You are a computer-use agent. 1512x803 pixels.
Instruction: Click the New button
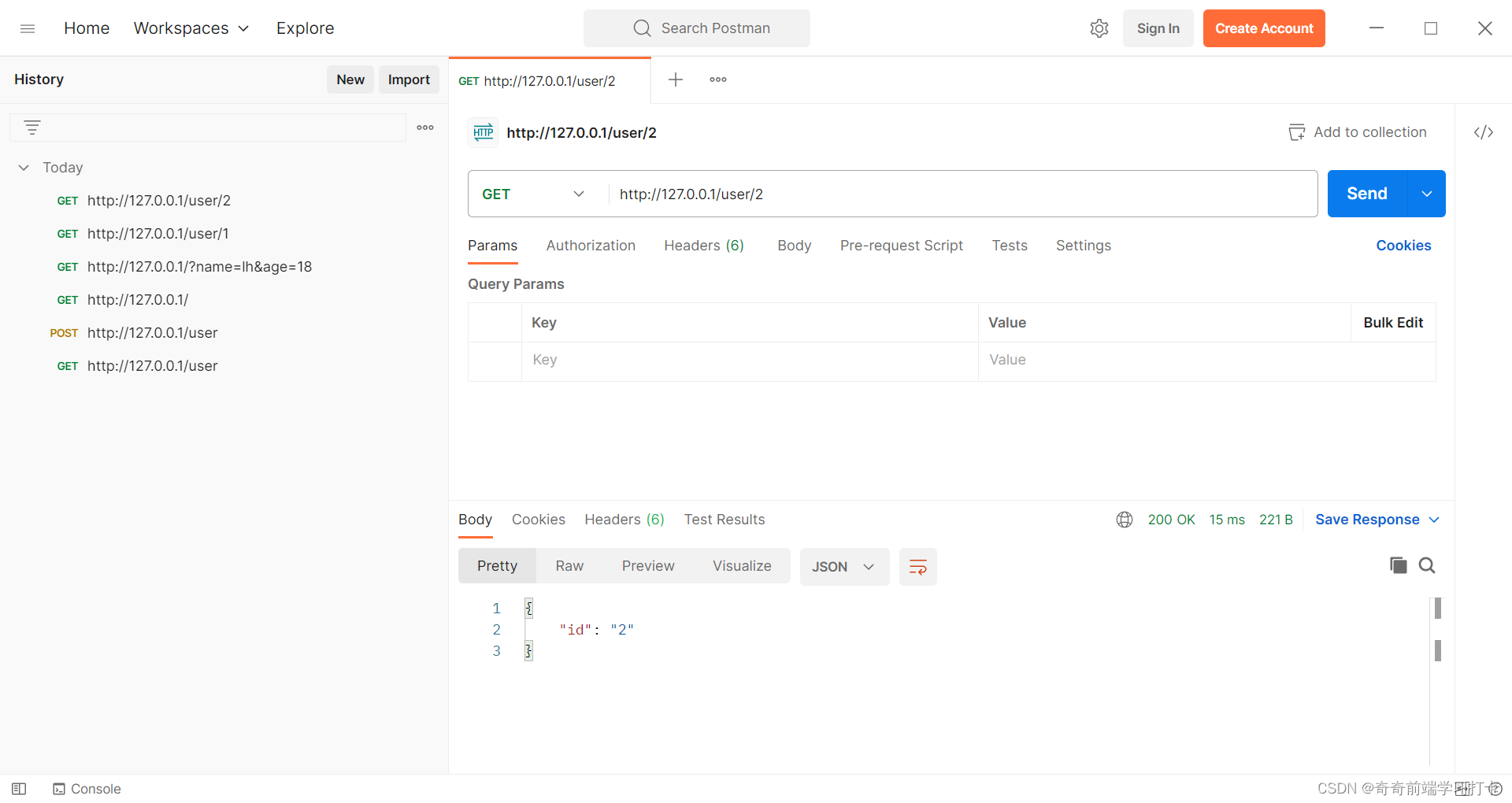tap(350, 80)
